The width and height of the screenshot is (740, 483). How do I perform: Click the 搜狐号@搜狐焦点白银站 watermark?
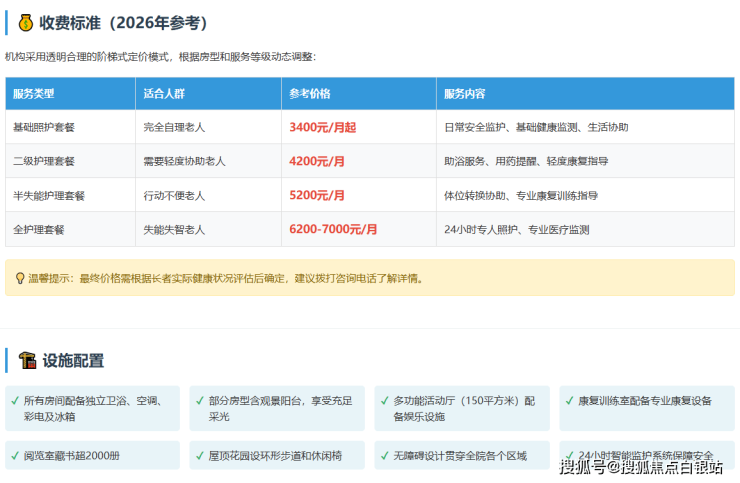[x=640, y=466]
